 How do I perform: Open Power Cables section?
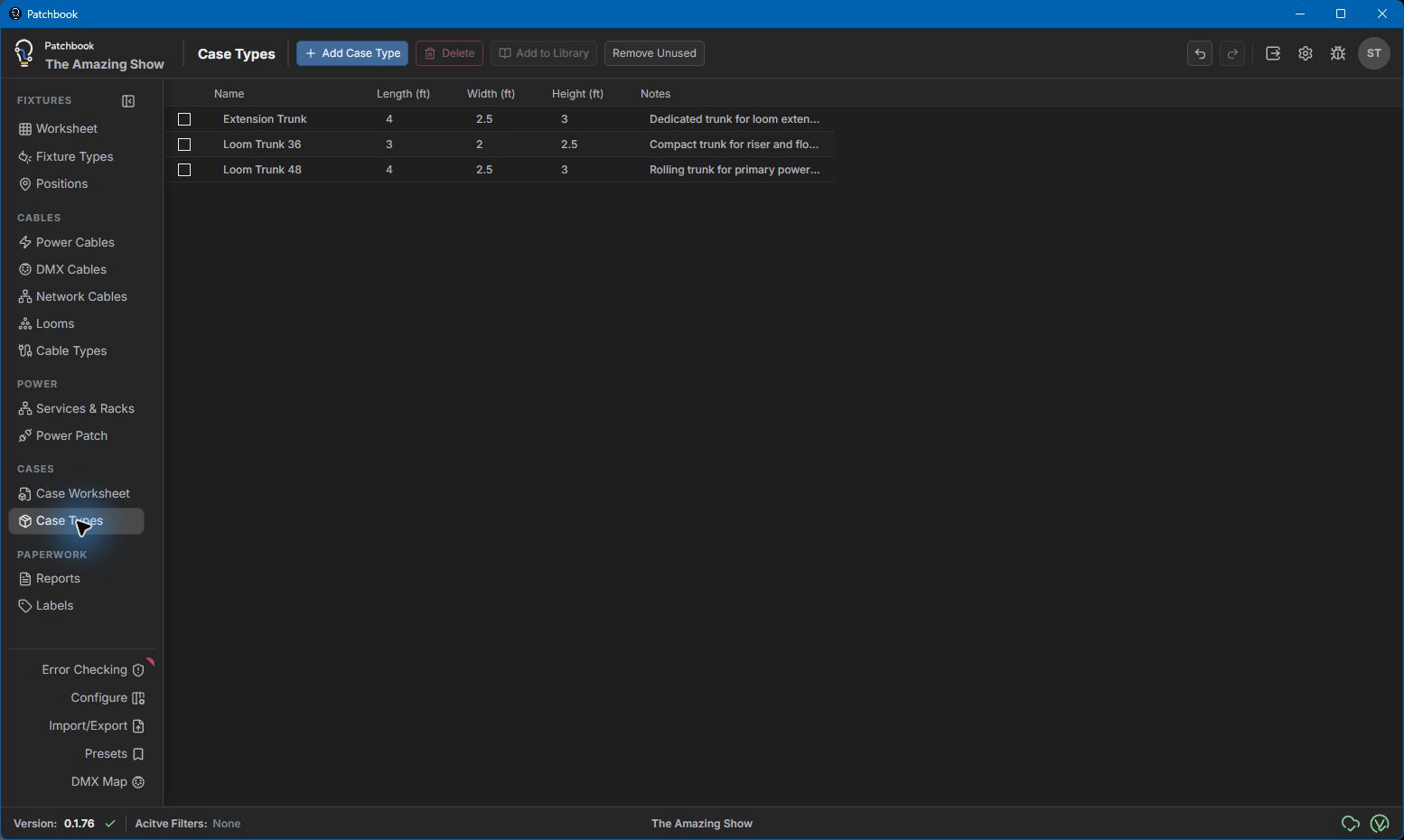(77, 242)
